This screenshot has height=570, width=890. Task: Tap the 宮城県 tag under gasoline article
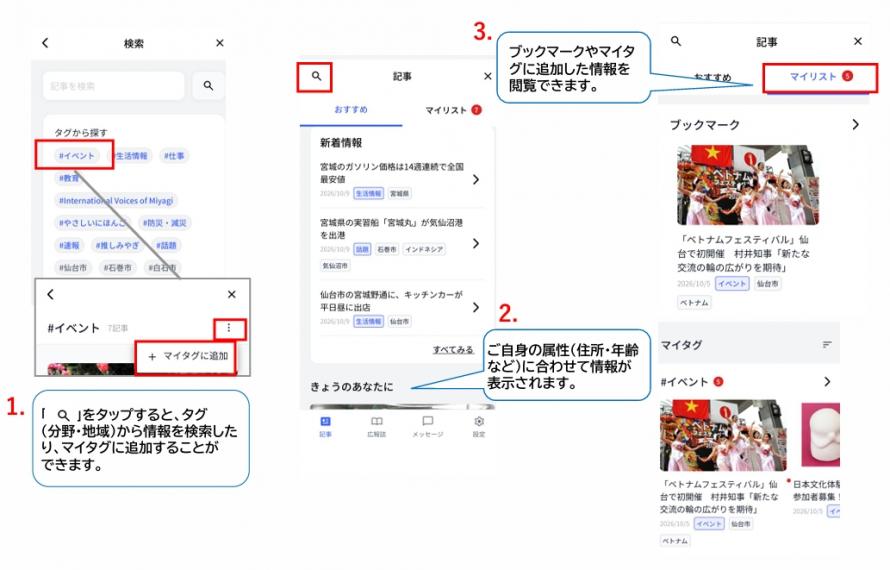click(400, 194)
